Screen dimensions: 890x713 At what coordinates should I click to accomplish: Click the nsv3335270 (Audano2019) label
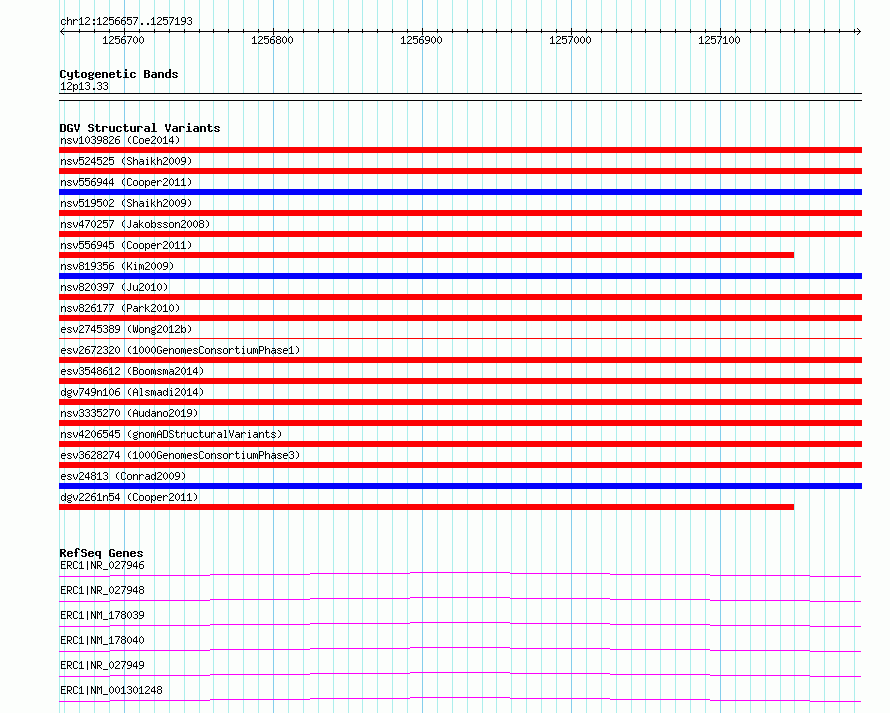(x=129, y=413)
